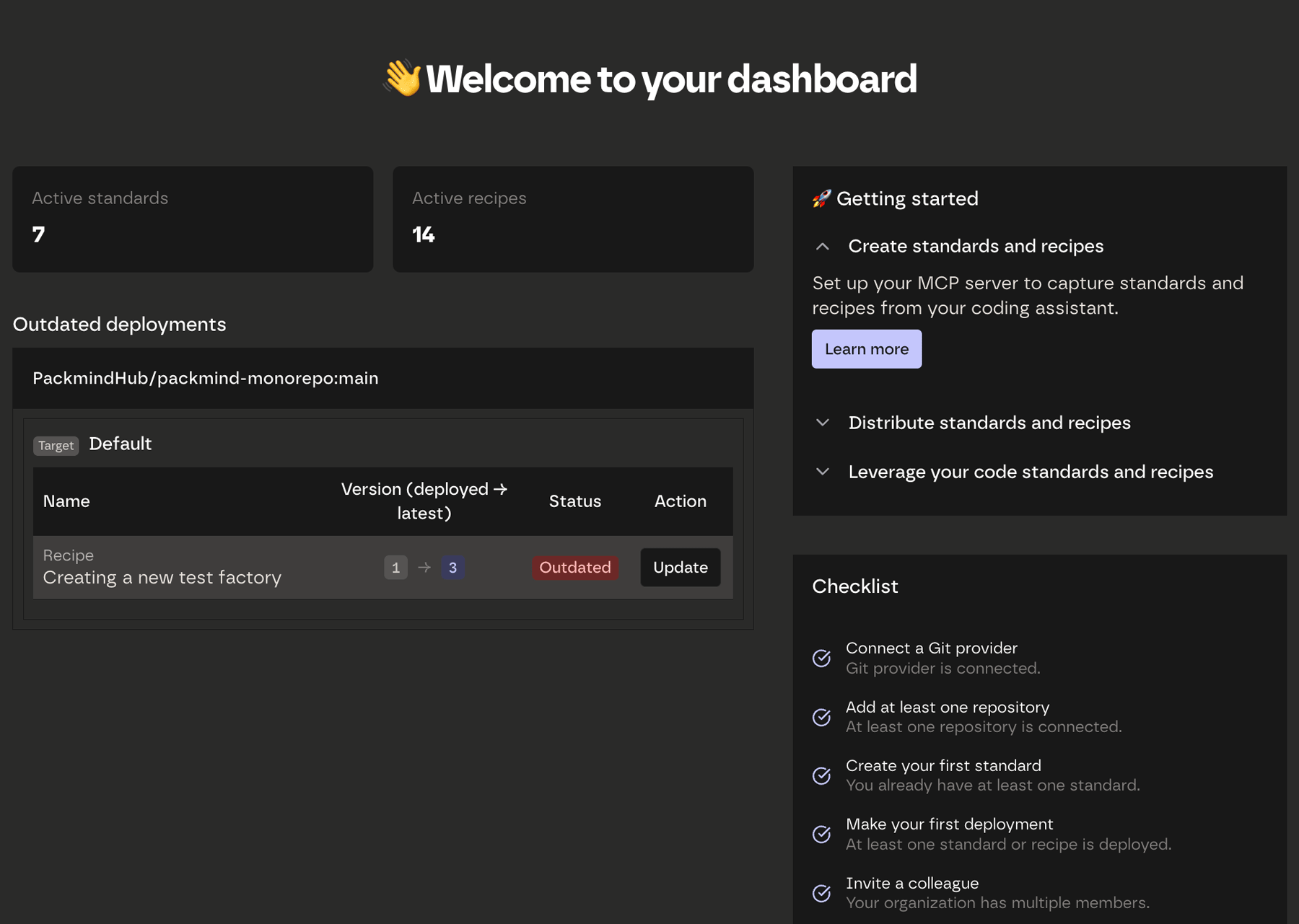Collapse Create standards and recipes section
The image size is (1299, 924).
(823, 247)
